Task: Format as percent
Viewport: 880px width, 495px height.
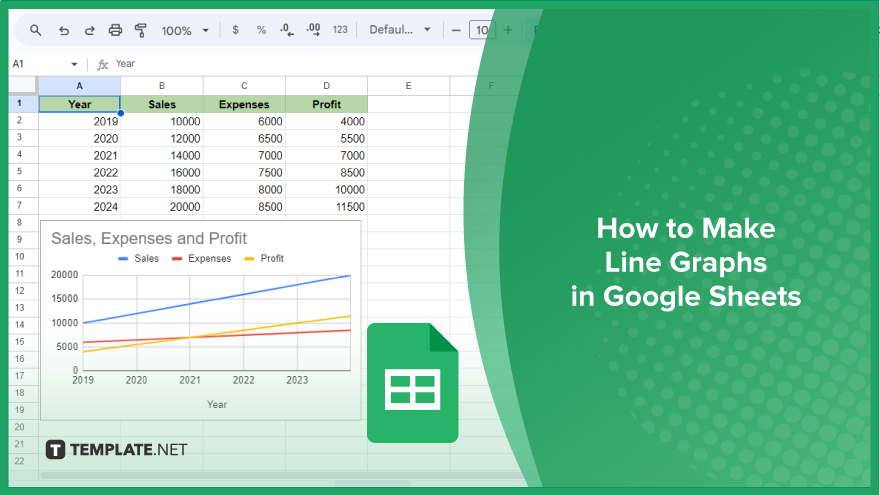Action: [x=261, y=30]
